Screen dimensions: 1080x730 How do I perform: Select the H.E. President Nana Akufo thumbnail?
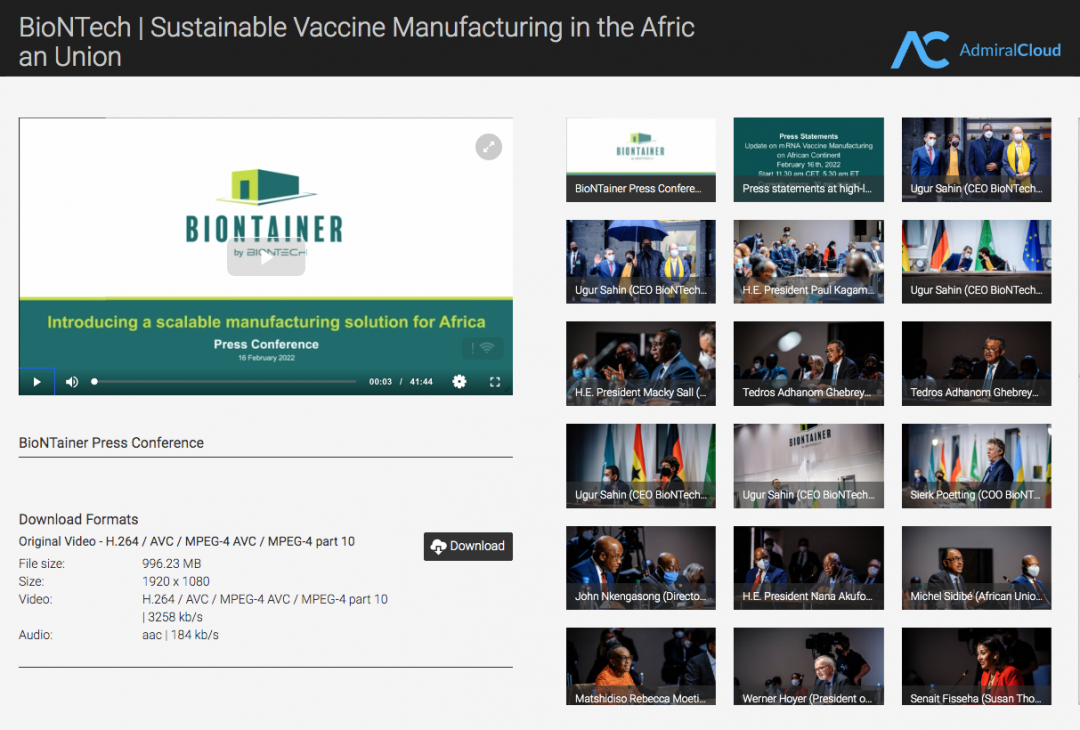808,567
